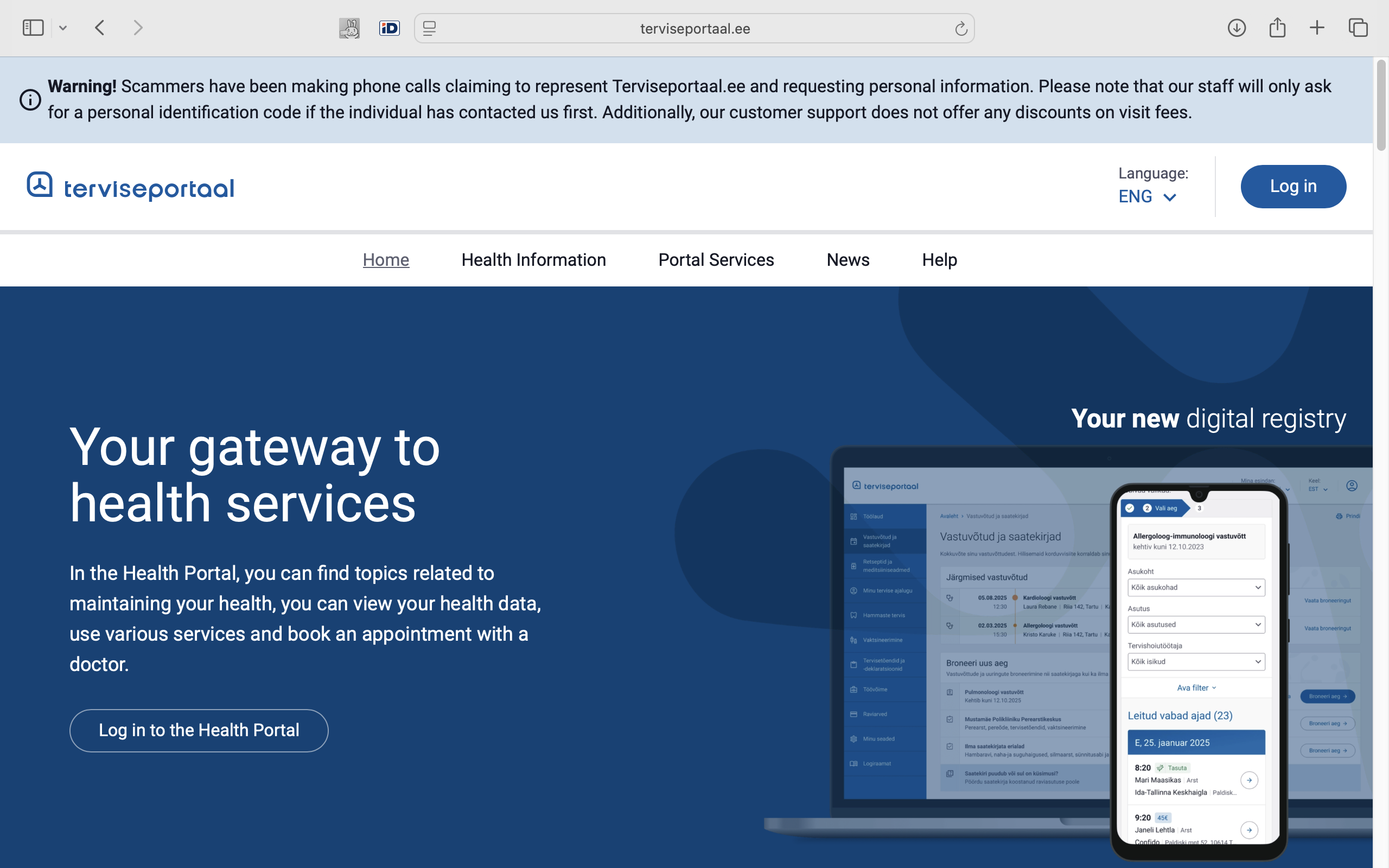Image resolution: width=1389 pixels, height=868 pixels.
Task: Click the 'Warning!' text in the banner
Action: pos(82,86)
